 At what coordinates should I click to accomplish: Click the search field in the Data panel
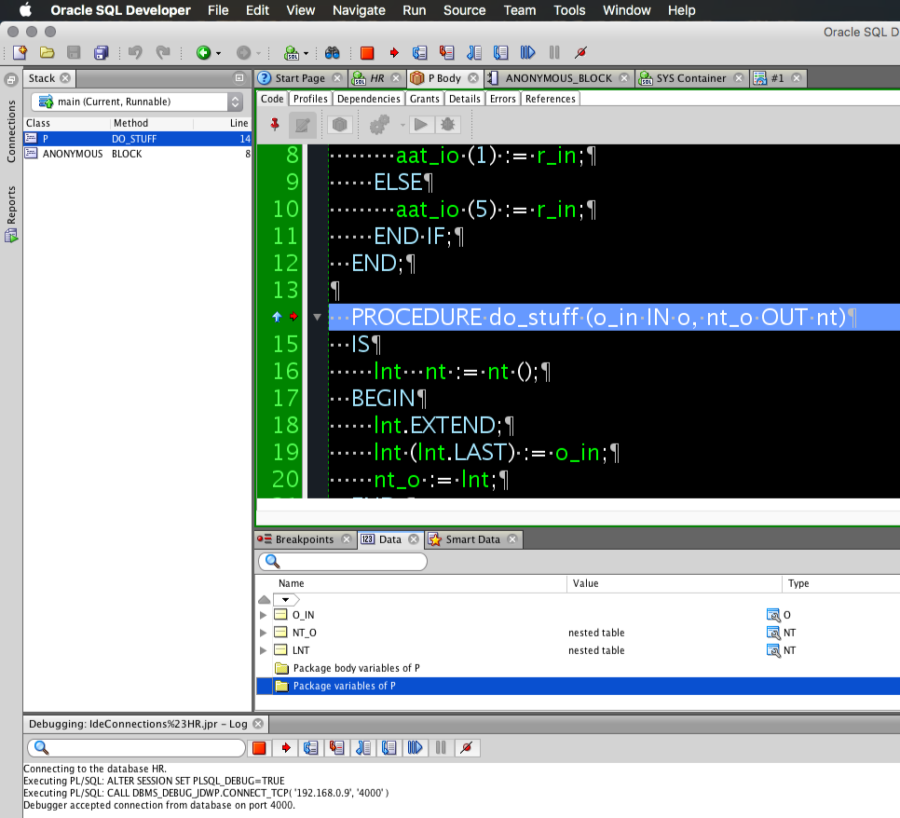(340, 561)
